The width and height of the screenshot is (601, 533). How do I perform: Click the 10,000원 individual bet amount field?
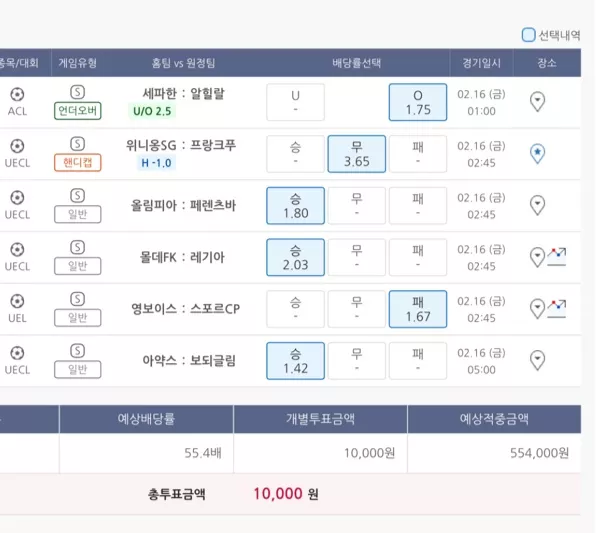click(x=320, y=453)
